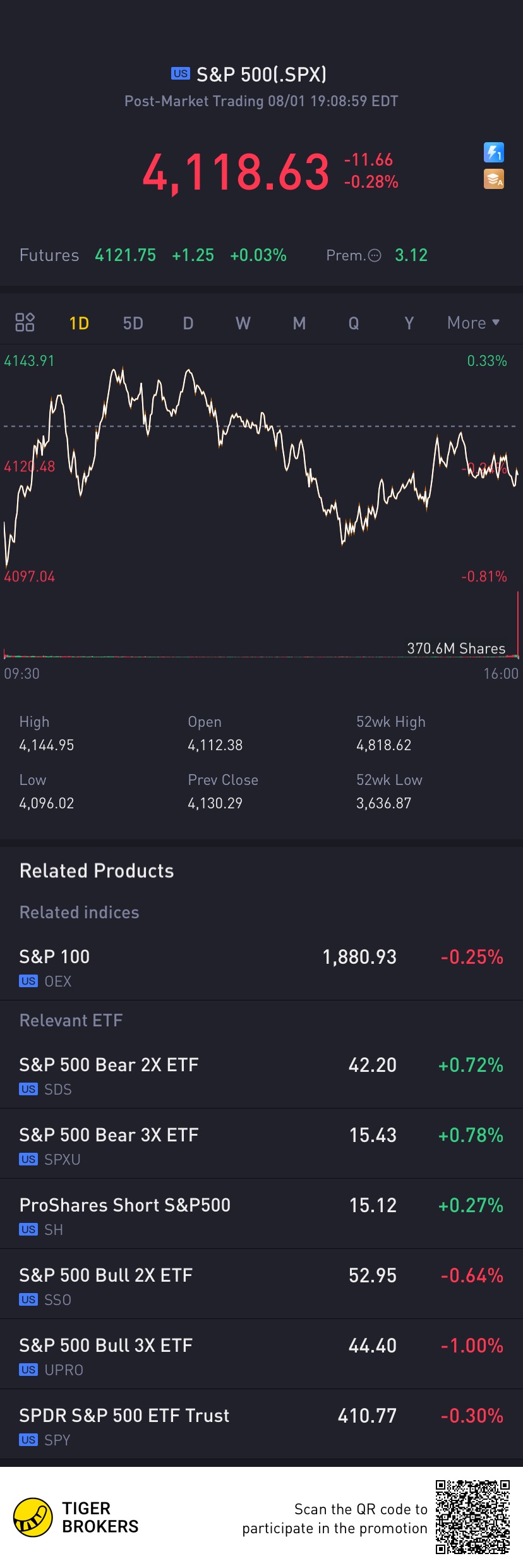Click the blue lightning quick-trade icon
The height and width of the screenshot is (1568, 523).
point(493,152)
